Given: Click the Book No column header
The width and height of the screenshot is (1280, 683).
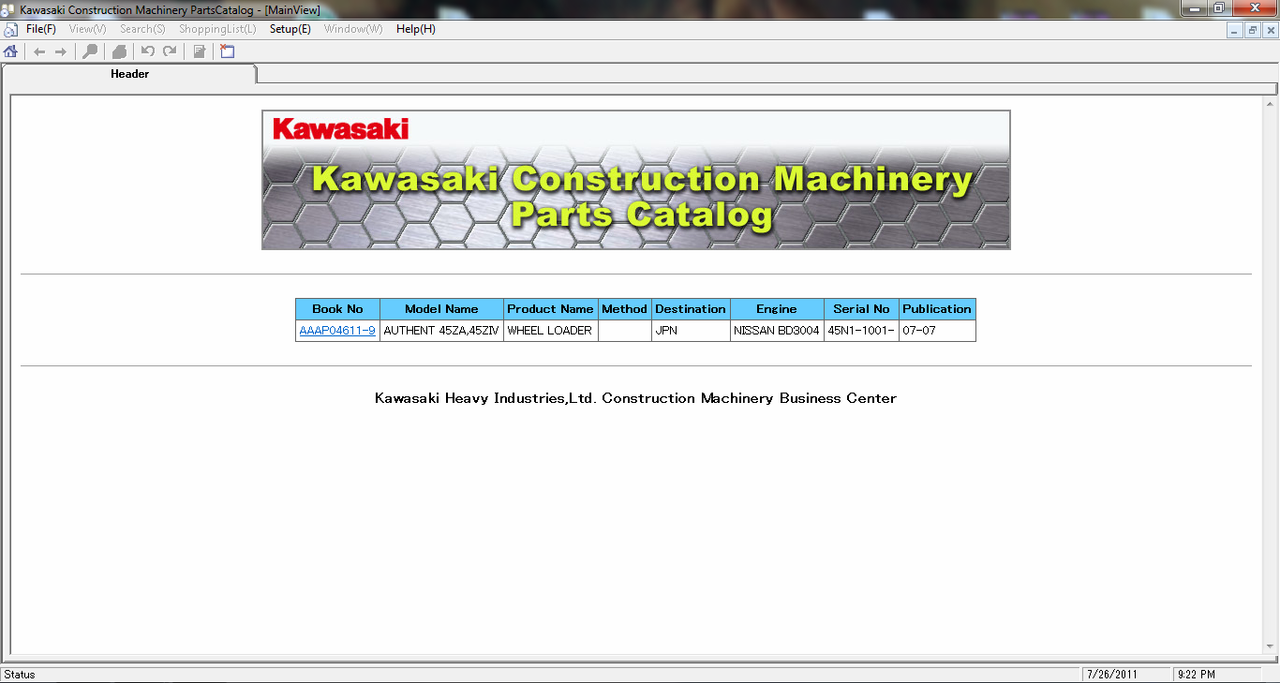Looking at the screenshot, I should click(x=338, y=309).
